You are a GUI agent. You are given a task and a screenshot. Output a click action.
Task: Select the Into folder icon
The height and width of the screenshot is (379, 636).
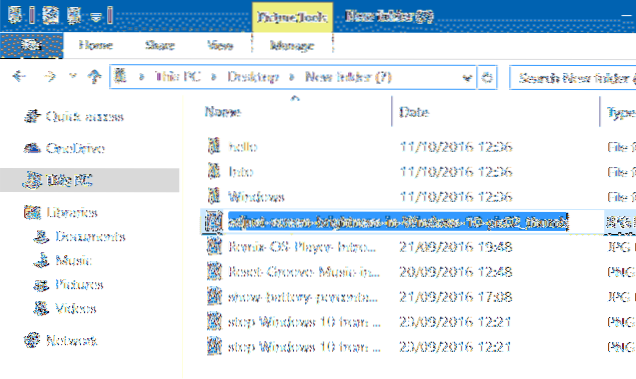(x=214, y=171)
